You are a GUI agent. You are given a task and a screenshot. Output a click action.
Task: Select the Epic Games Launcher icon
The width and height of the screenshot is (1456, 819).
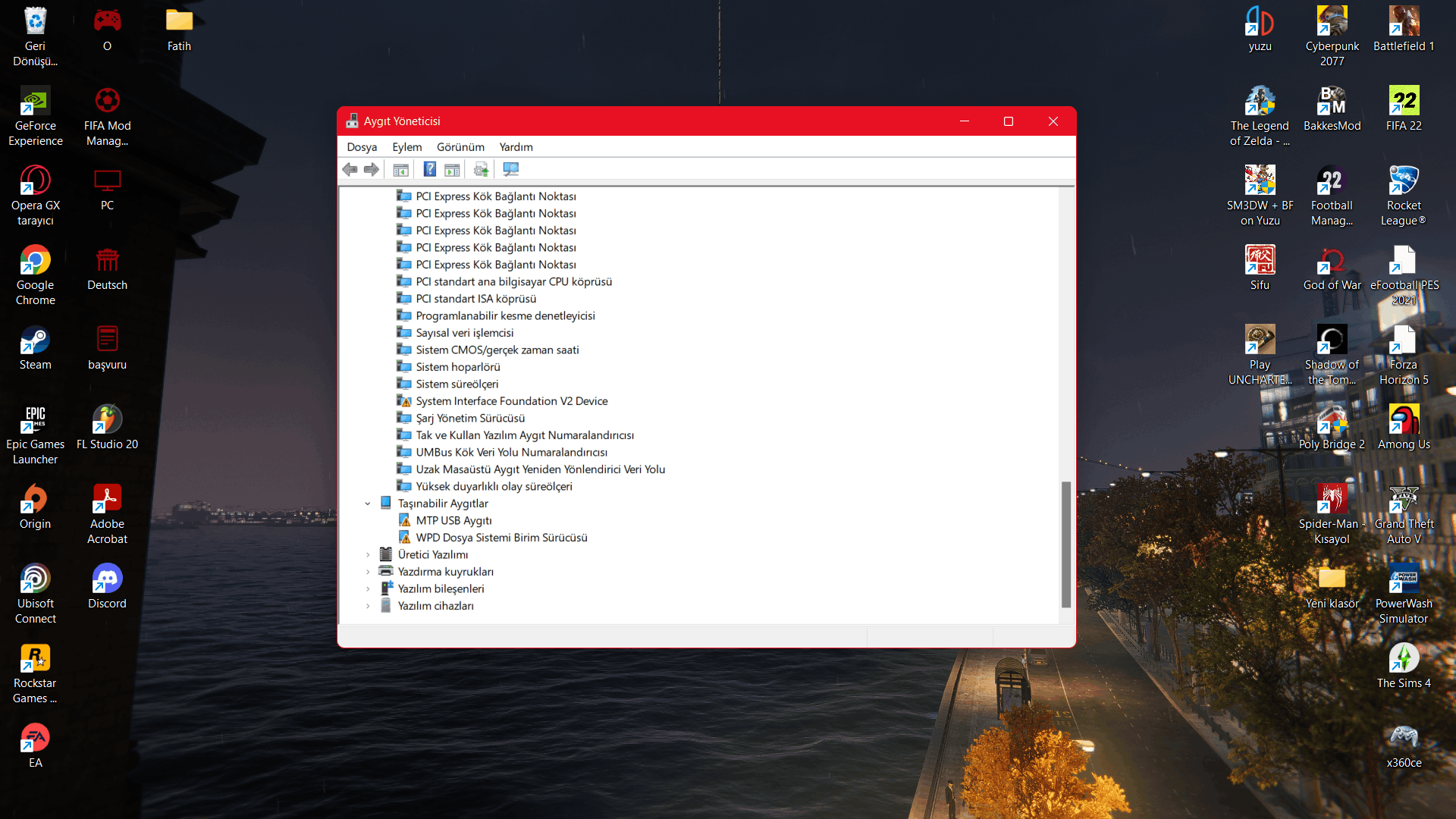coord(36,435)
